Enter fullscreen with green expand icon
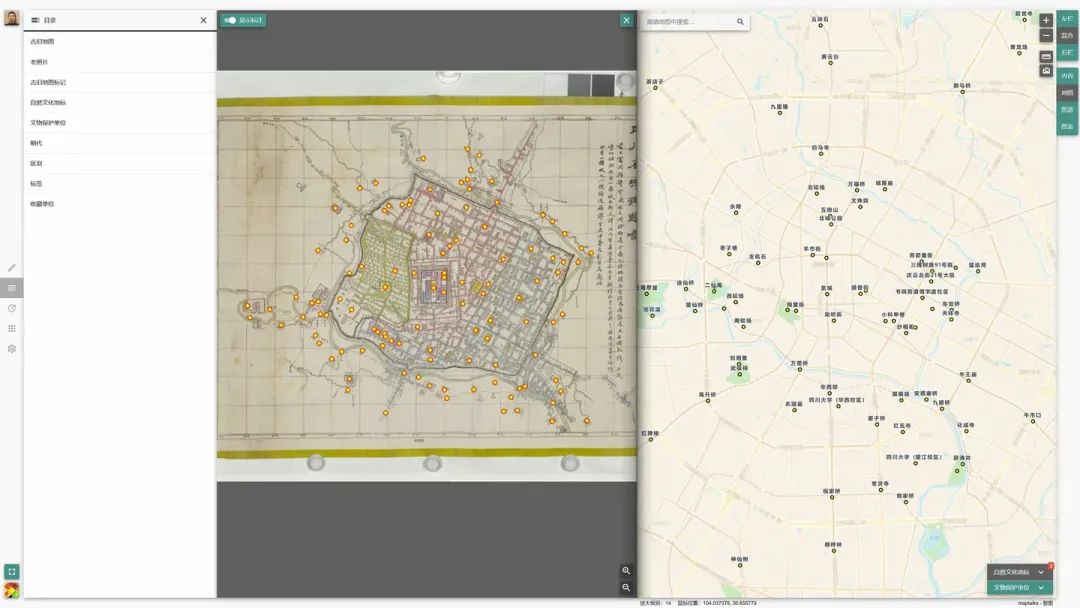This screenshot has height=608, width=1080. (x=12, y=572)
